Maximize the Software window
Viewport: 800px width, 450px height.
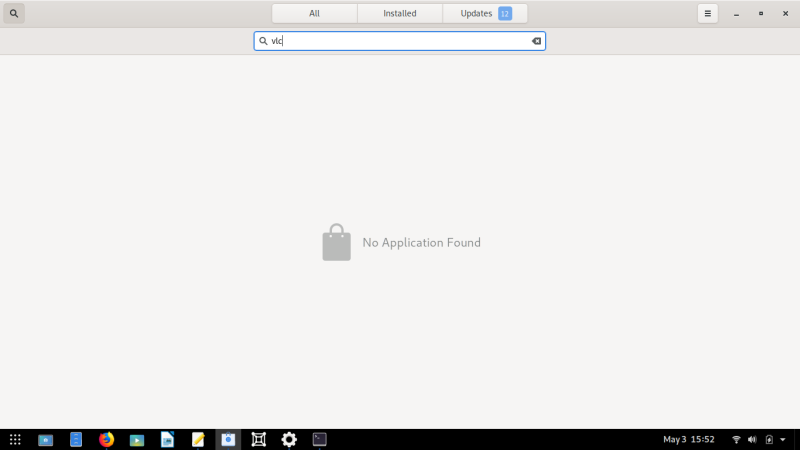pos(761,14)
